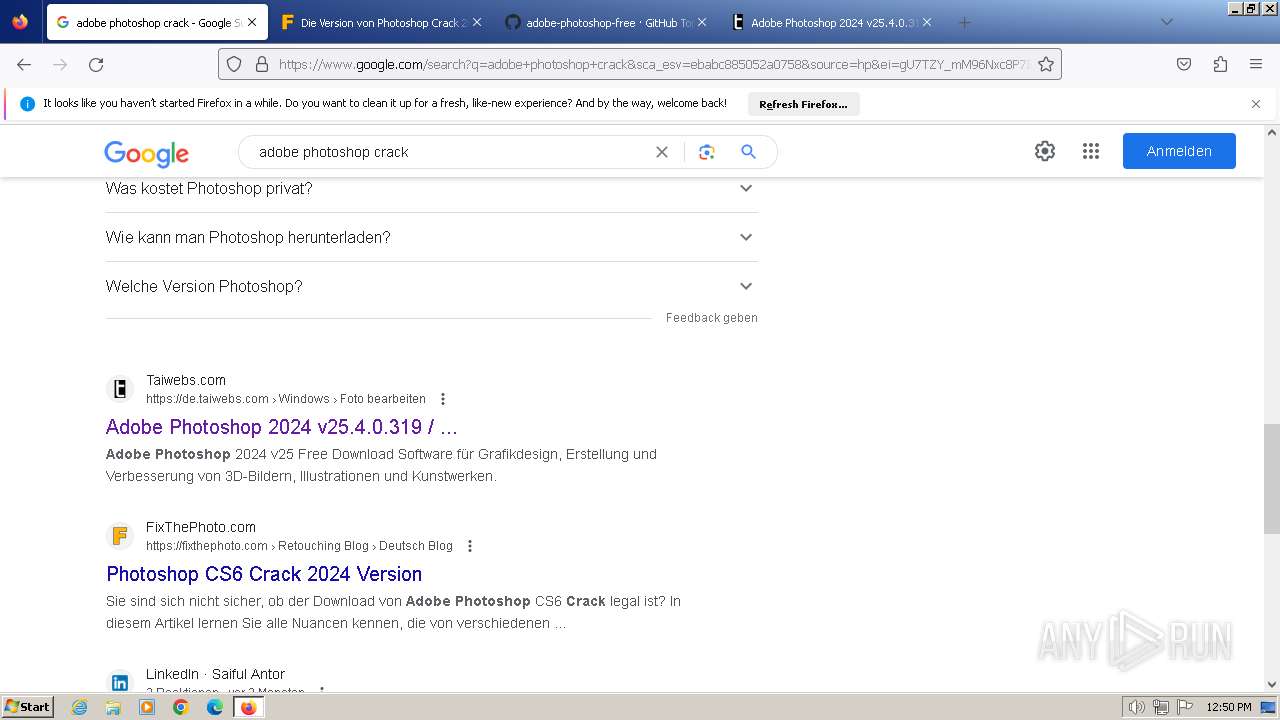This screenshot has width=1280, height=720.
Task: Click the taskbar clock 12:50 PM
Action: click(1229, 707)
